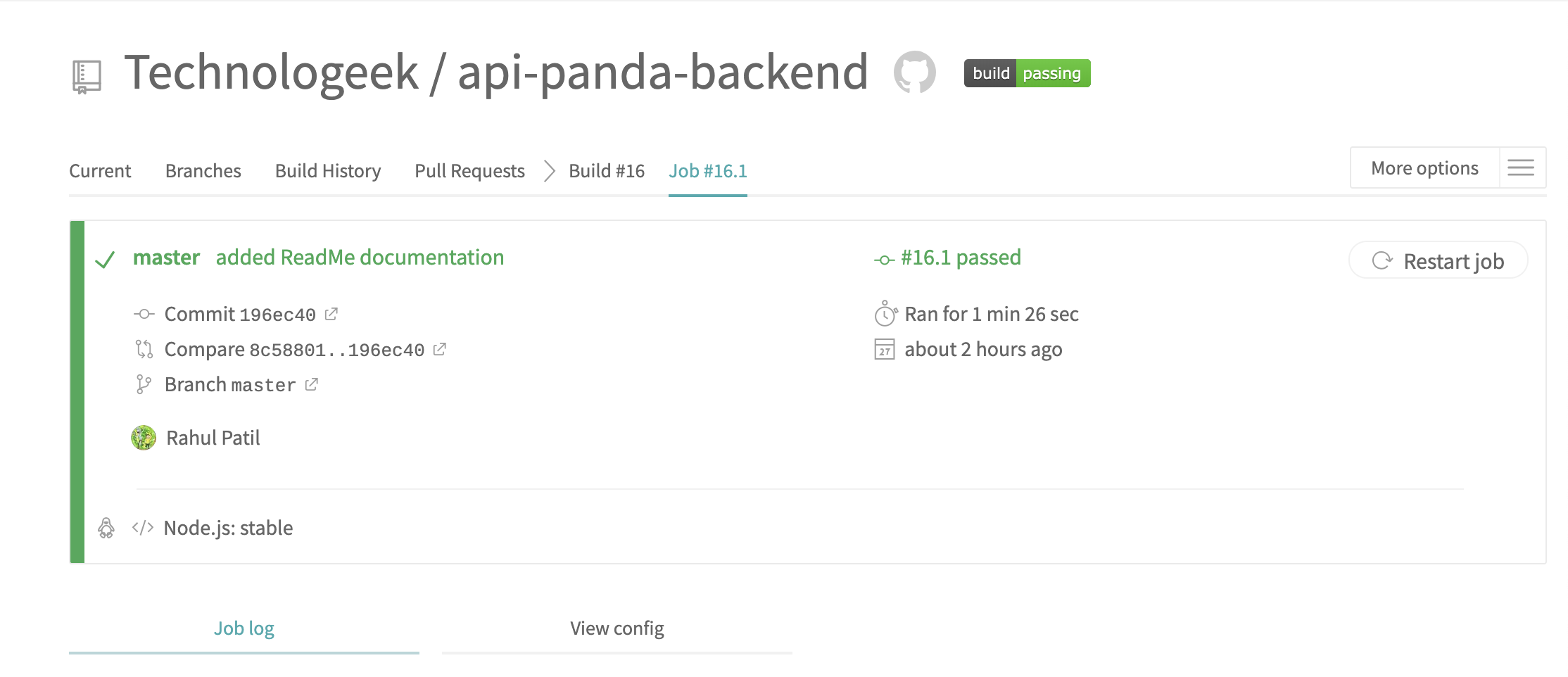Open the '#16.1 passed' job link
The height and width of the screenshot is (677, 1568).
(x=960, y=258)
